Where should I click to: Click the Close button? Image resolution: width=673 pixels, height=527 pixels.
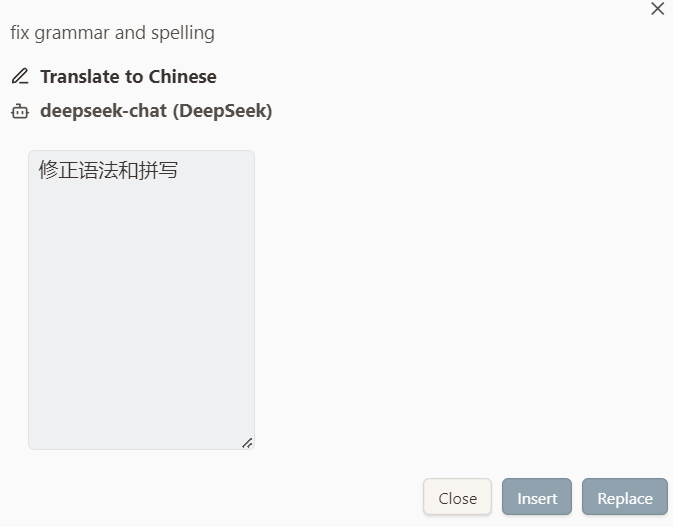pos(457,497)
